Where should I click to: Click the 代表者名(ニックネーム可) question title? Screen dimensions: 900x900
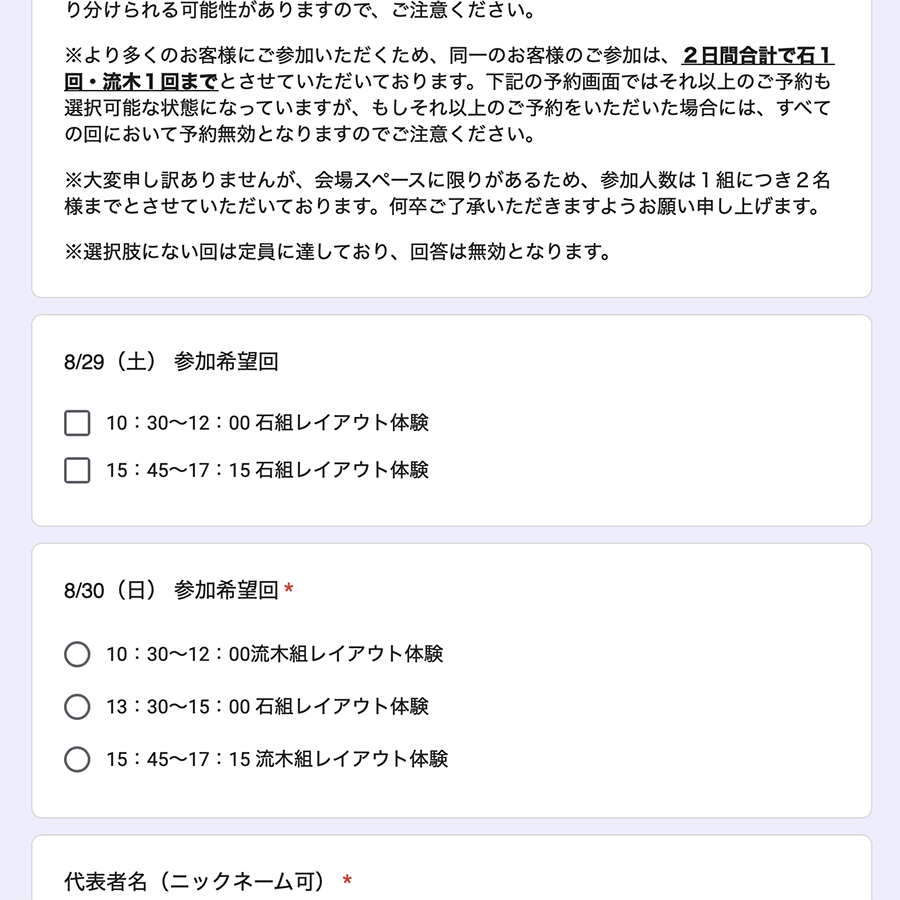pyautogui.click(x=196, y=881)
